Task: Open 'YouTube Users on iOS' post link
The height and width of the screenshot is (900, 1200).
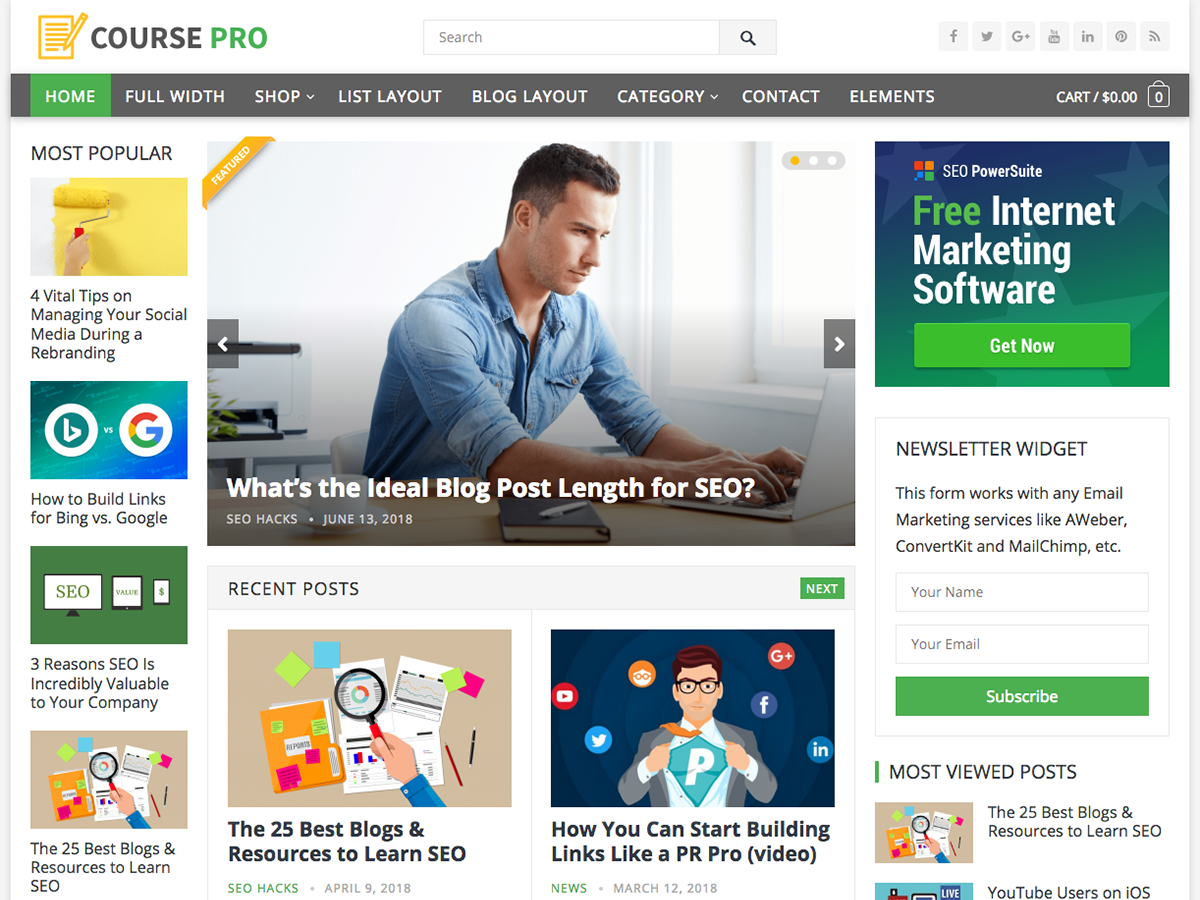Action: [x=1069, y=892]
